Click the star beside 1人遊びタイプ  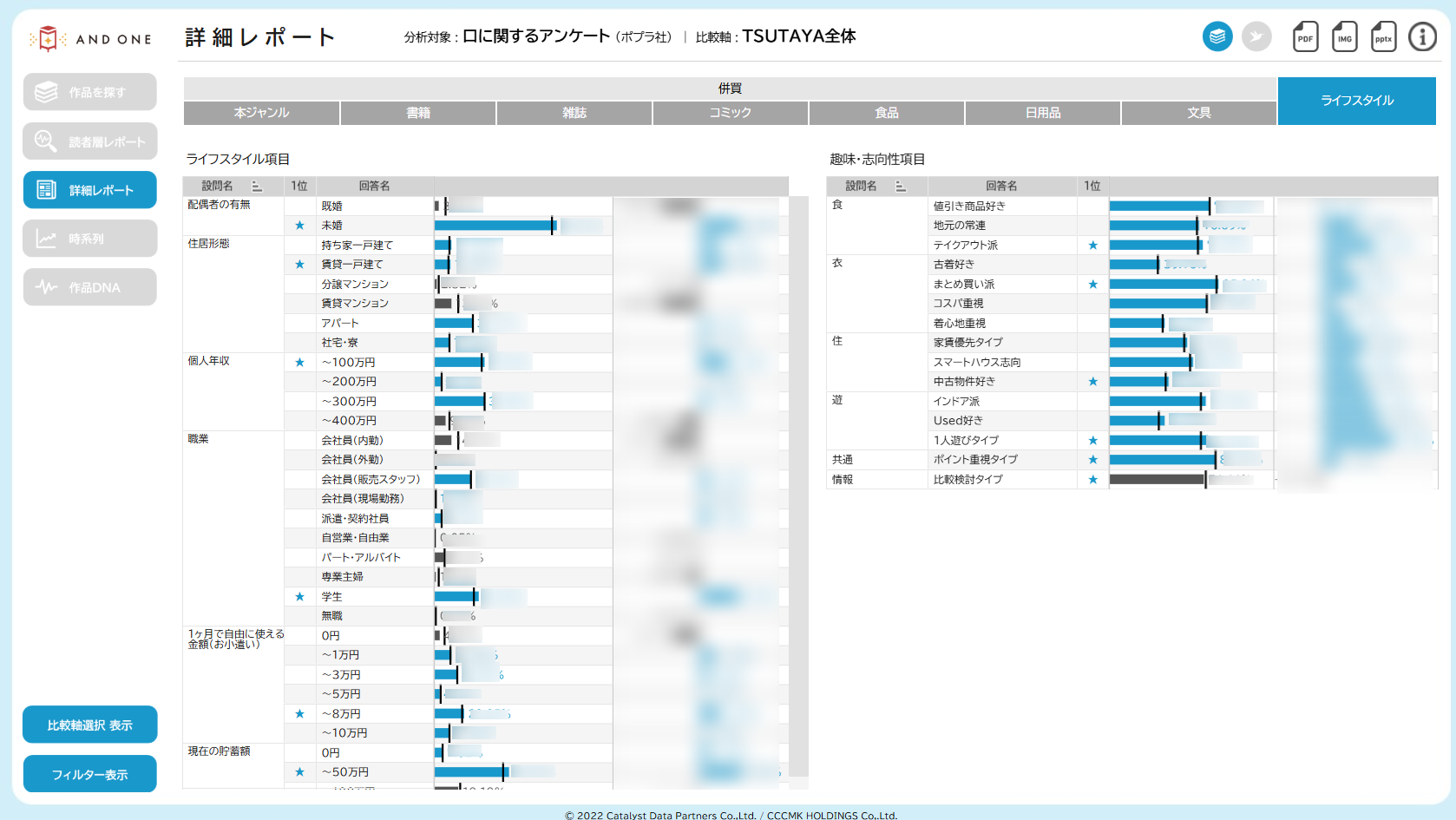(1093, 441)
